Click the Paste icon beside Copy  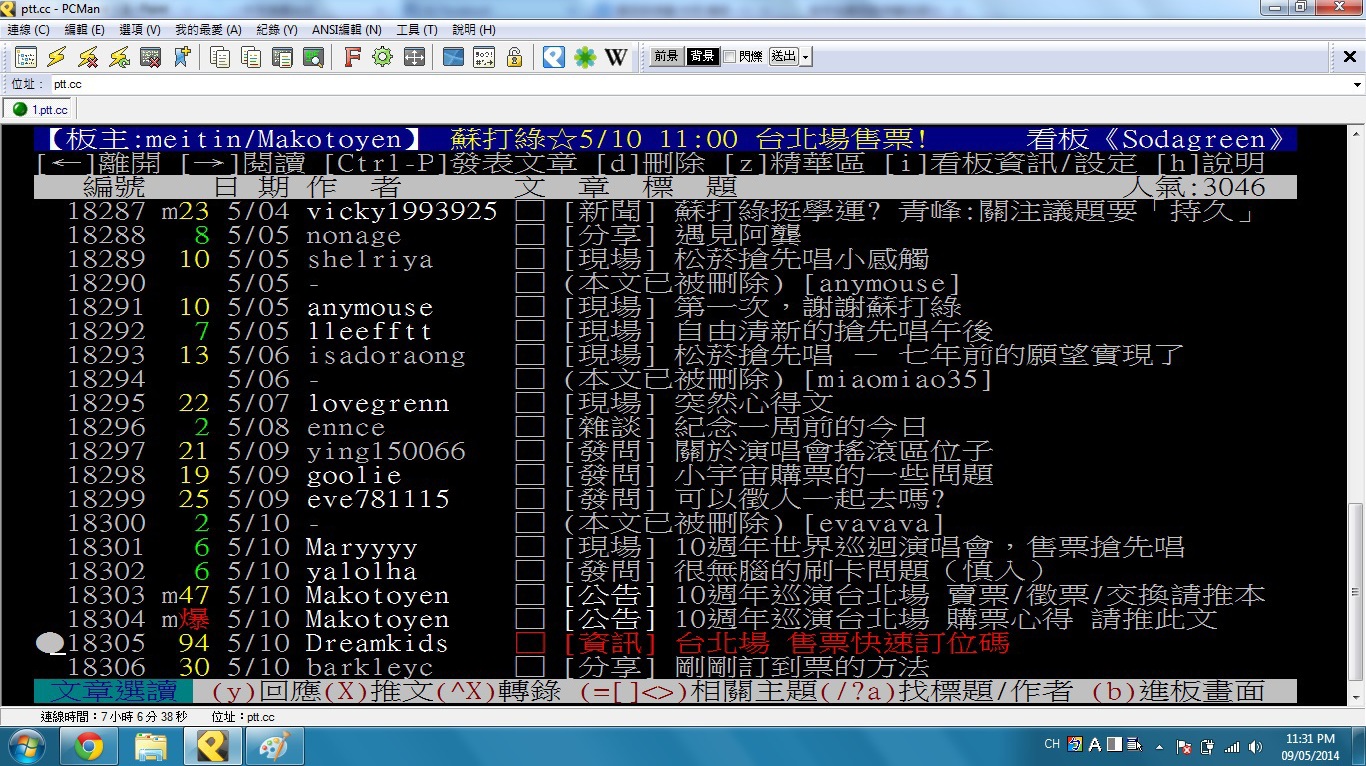[x=251, y=57]
